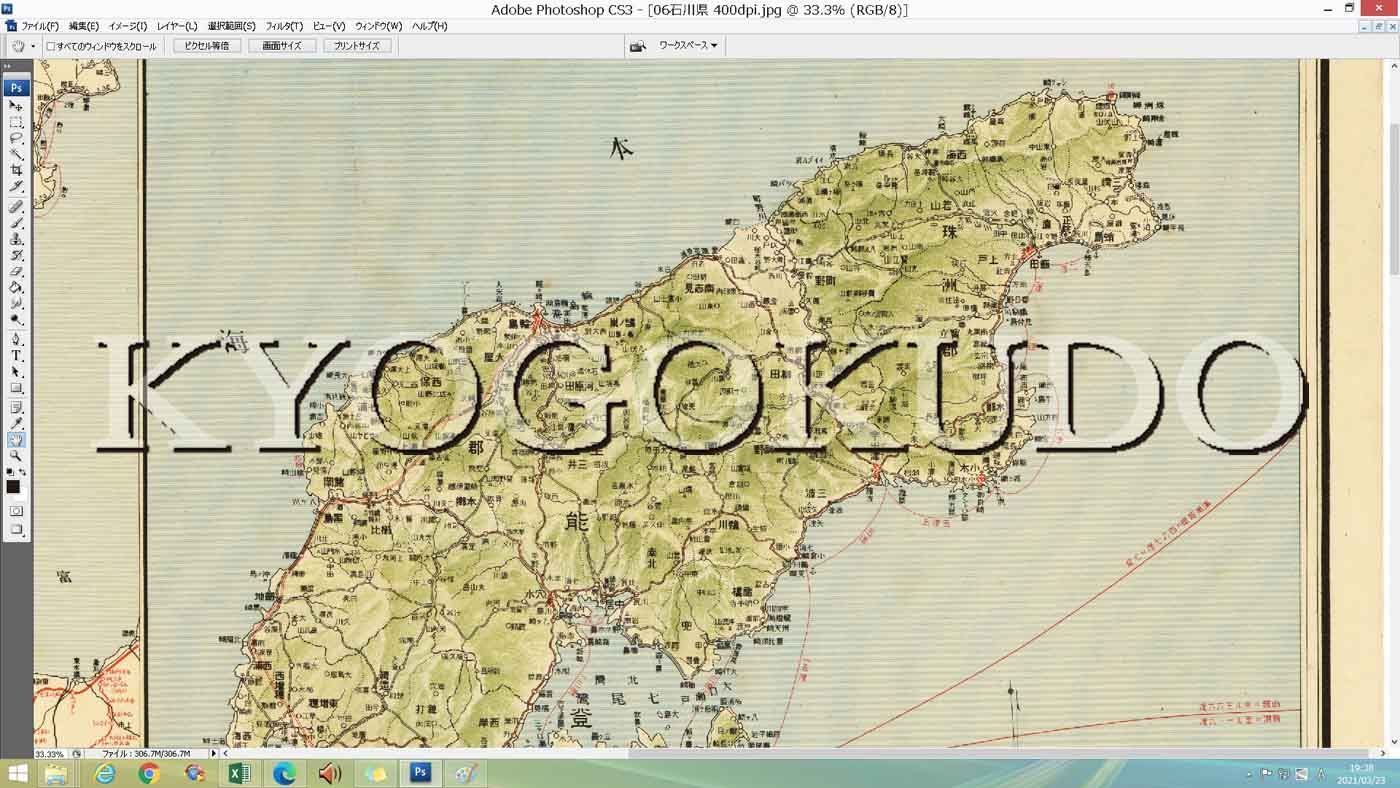Click the taskbar clock showing 19:38
The image size is (1400, 788).
coord(1361,774)
